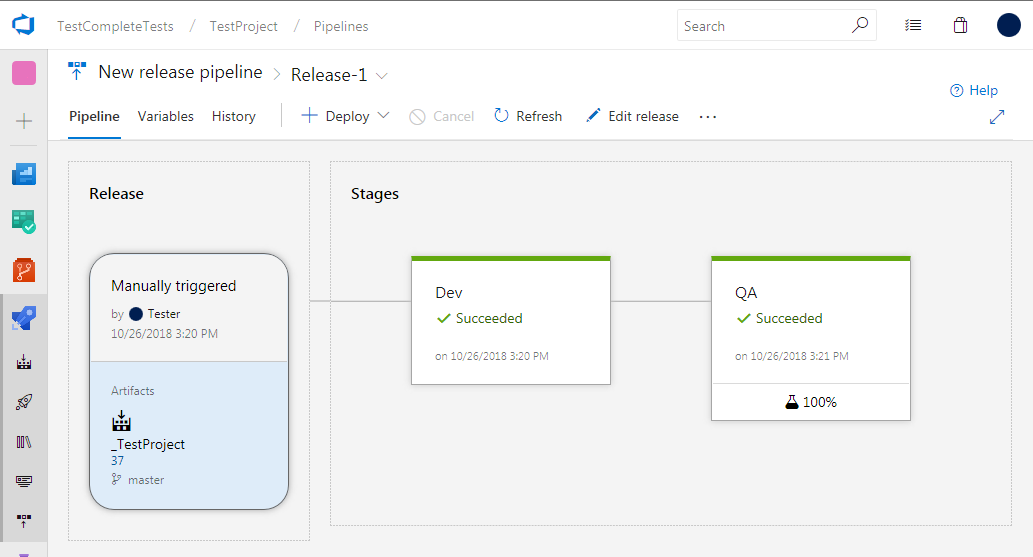
Task: Click the master branch icon
Action: (117, 479)
